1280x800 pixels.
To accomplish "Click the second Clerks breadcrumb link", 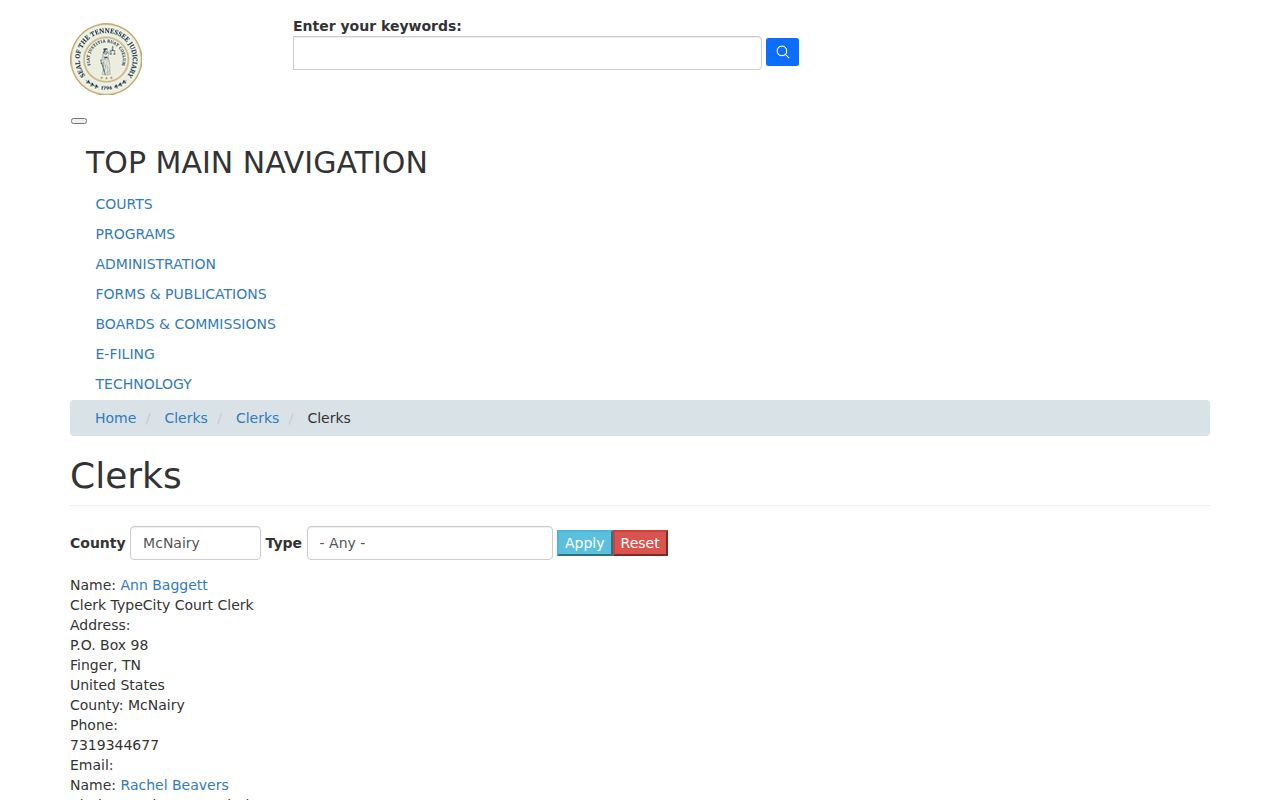I will [257, 418].
